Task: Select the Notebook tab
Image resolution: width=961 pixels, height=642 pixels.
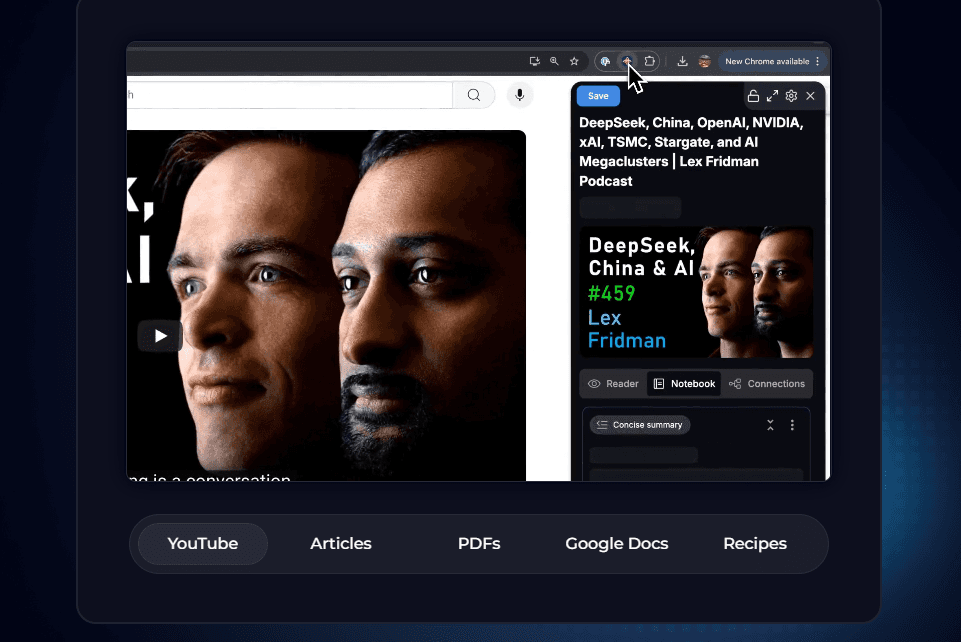Action: [x=684, y=384]
